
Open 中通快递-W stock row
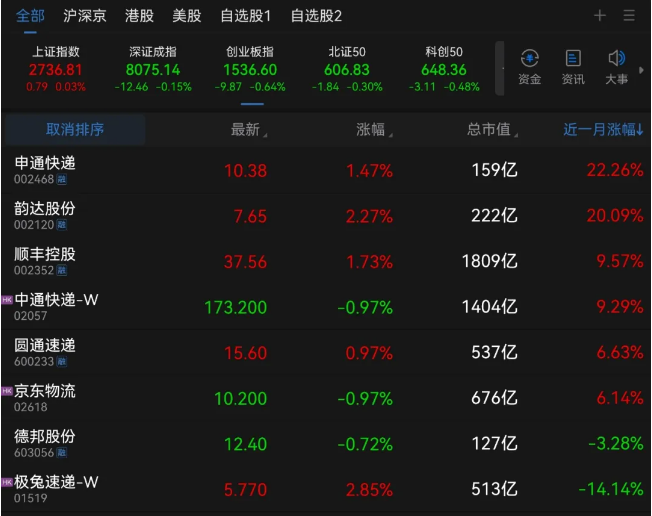(x=326, y=307)
